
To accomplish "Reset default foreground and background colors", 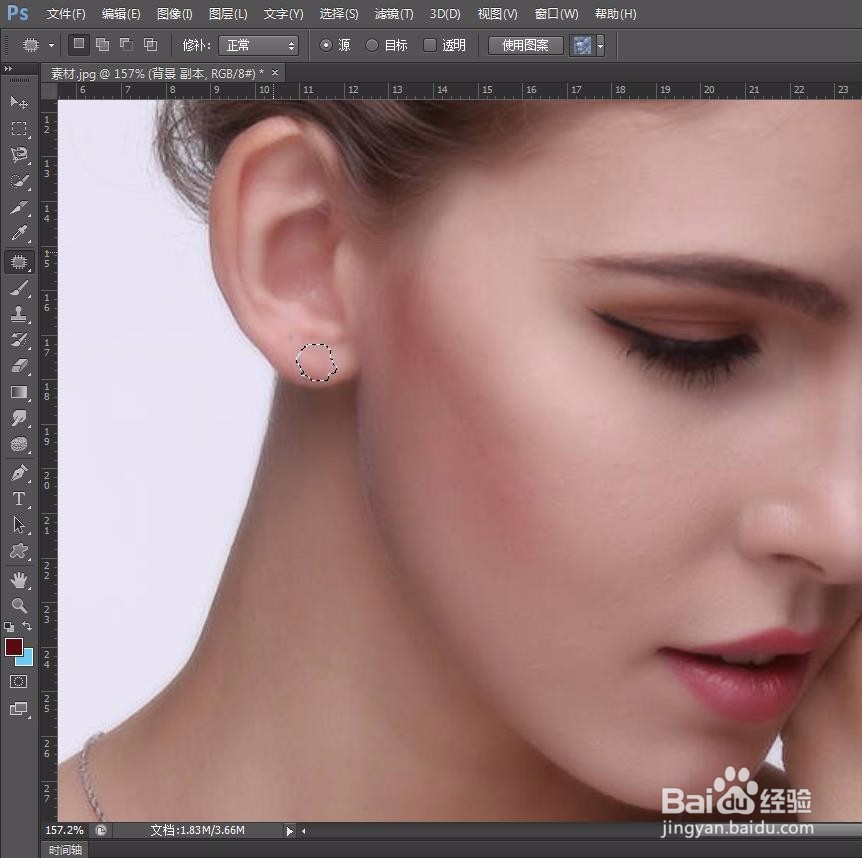I will tap(9, 627).
